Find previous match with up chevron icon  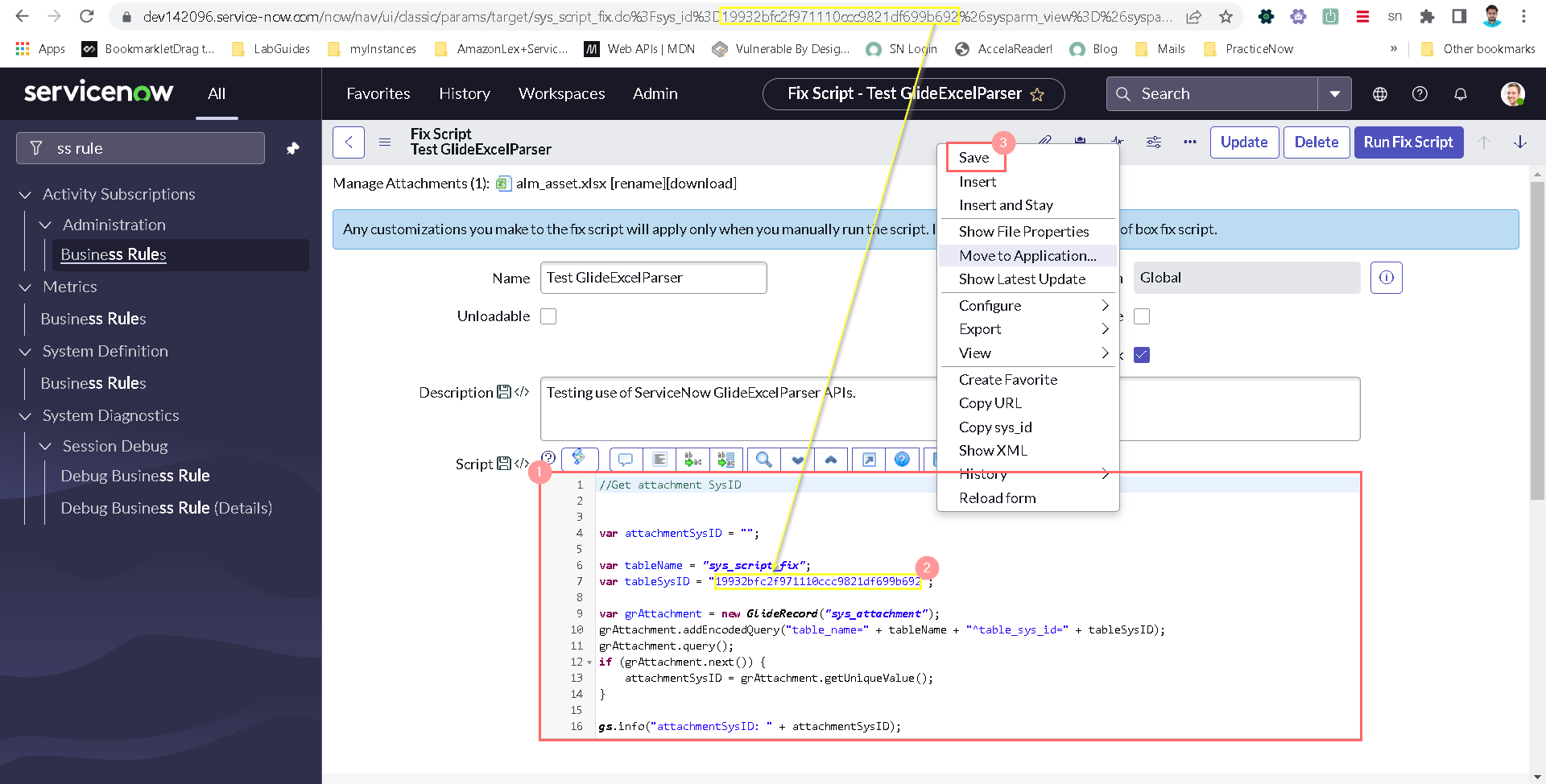(831, 460)
